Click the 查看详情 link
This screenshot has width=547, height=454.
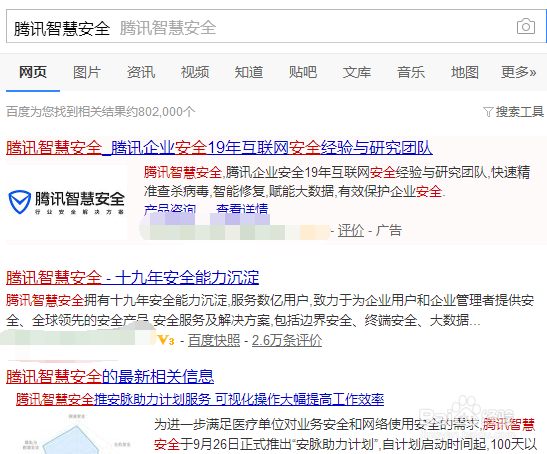pyautogui.click(x=242, y=209)
